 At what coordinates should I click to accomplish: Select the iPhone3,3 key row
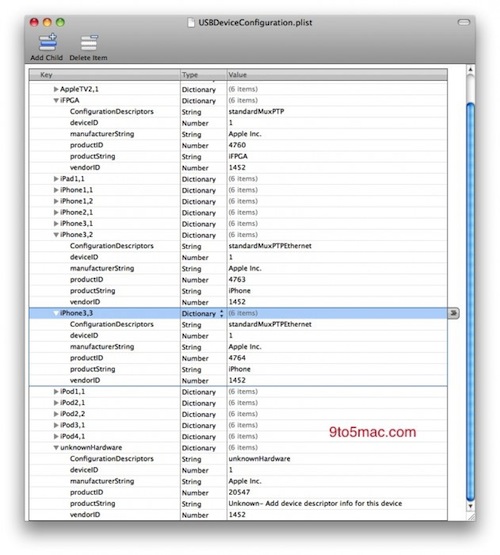tap(238, 313)
